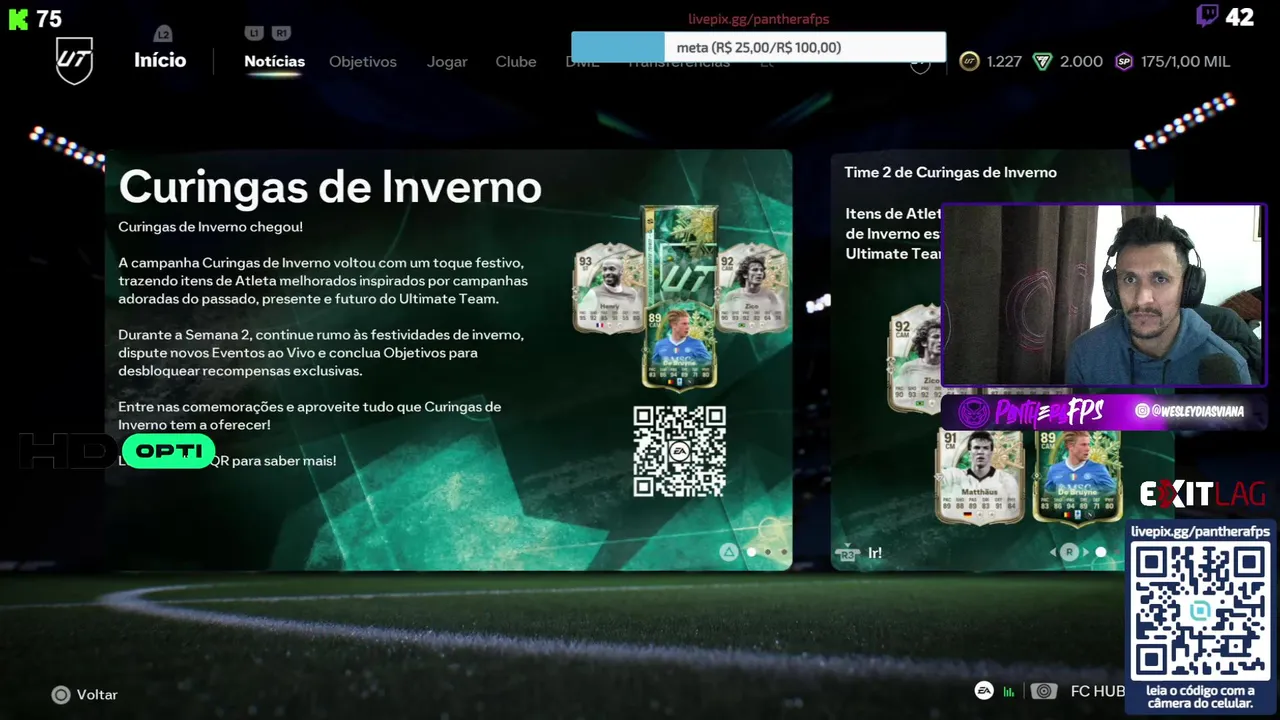Screen dimensions: 1280x720
Task: Click the circle button icon beside Voltar
Action: pyautogui.click(x=61, y=694)
